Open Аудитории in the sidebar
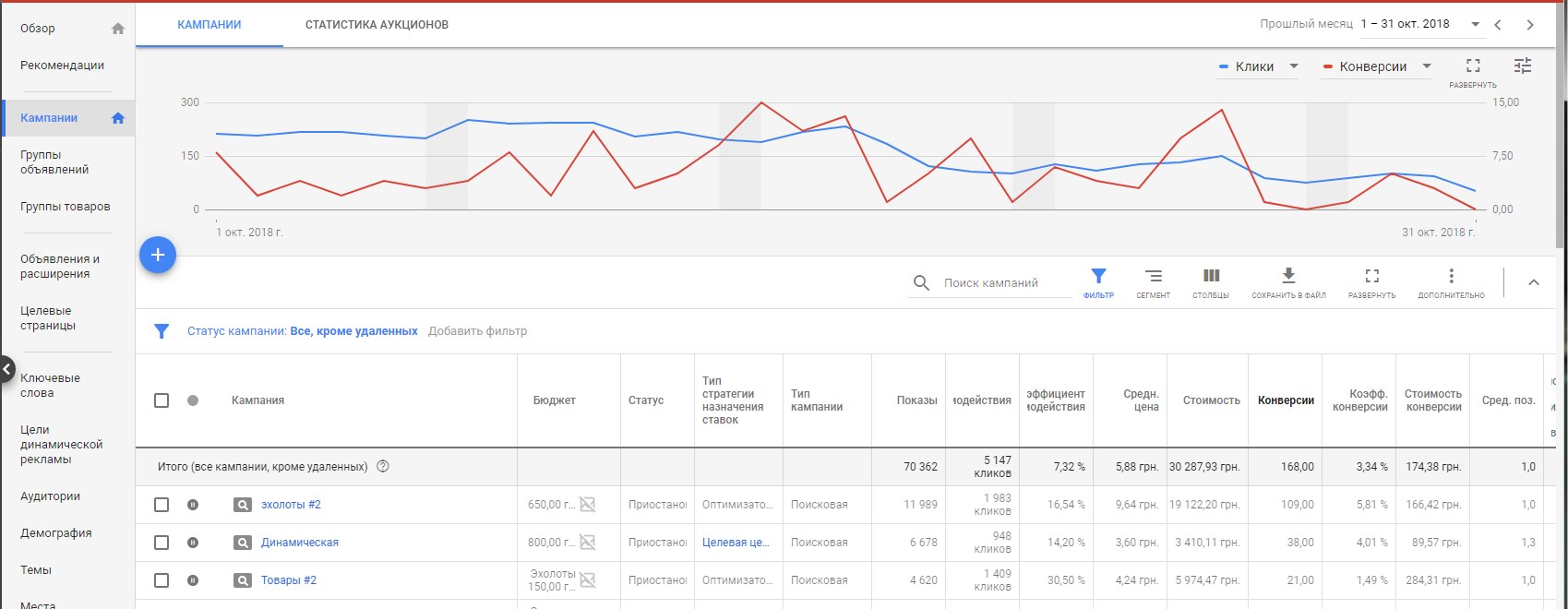This screenshot has width=1568, height=609. 50,496
